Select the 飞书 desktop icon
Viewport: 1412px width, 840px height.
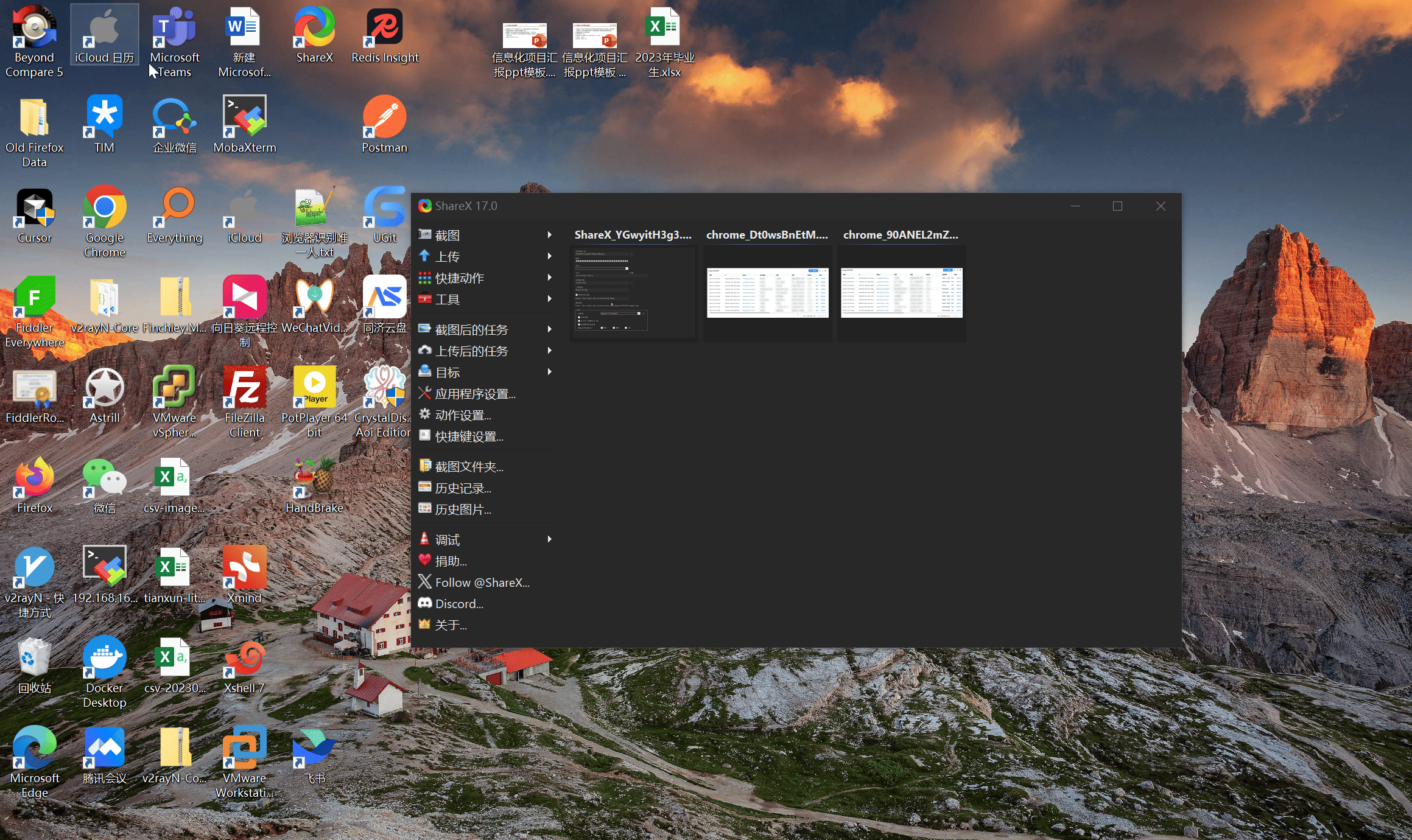(314, 755)
